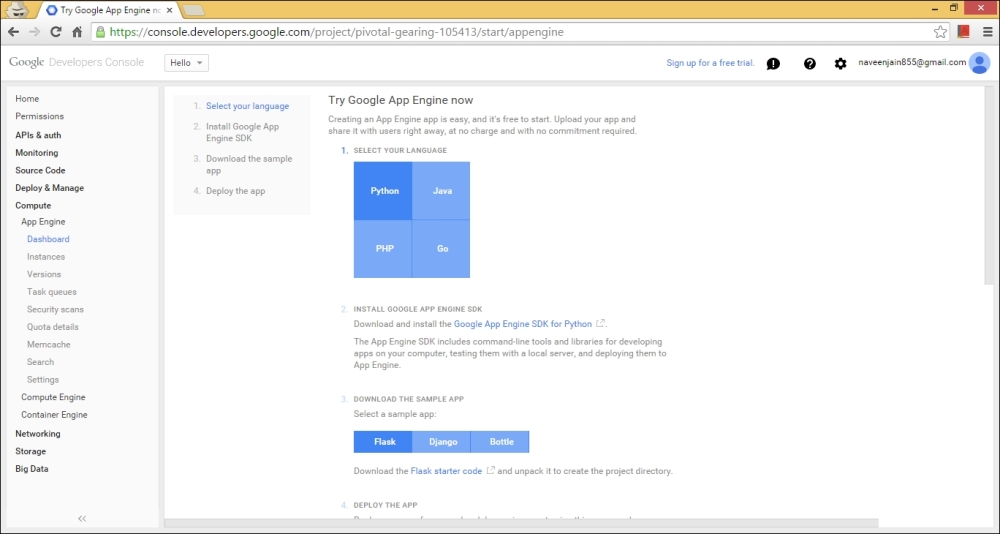The image size is (1000, 534).
Task: Expand Storage section
Action: (x=31, y=451)
